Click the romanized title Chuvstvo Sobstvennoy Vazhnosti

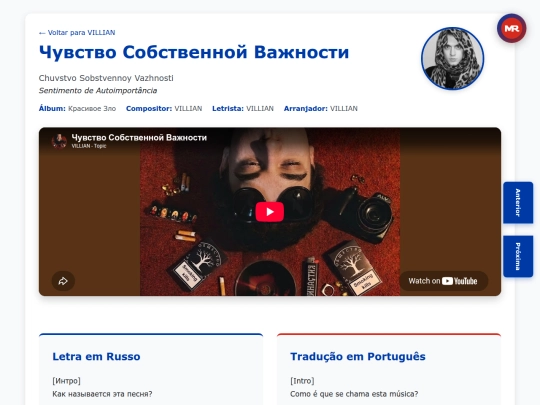(x=106, y=78)
